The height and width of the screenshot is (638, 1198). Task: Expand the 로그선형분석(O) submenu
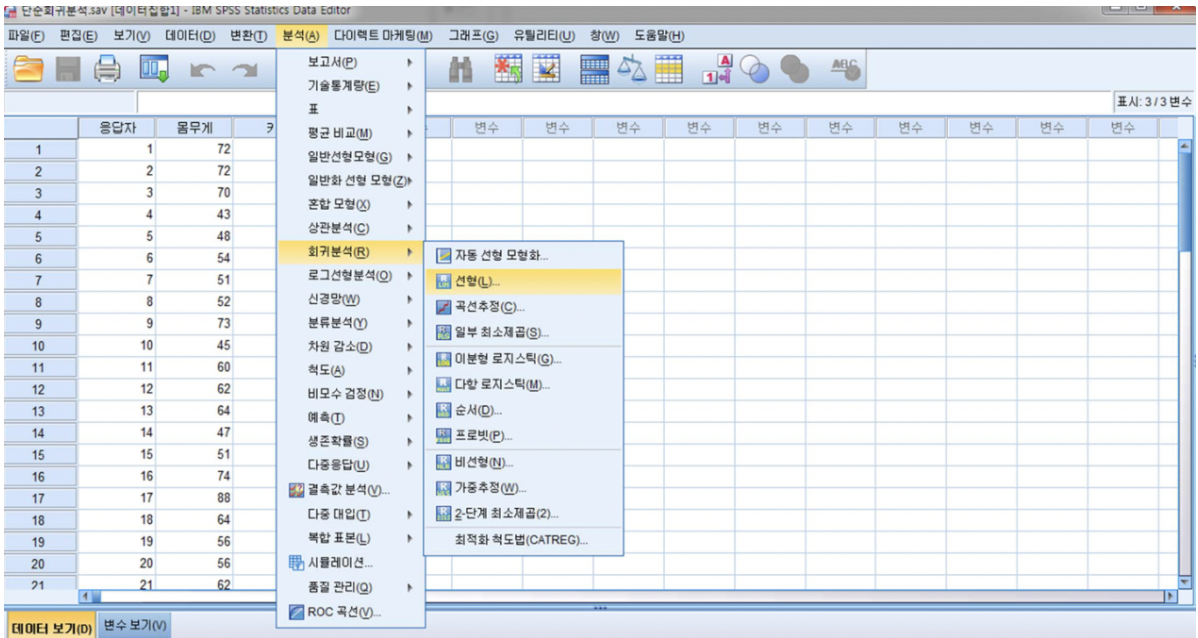pyautogui.click(x=351, y=275)
